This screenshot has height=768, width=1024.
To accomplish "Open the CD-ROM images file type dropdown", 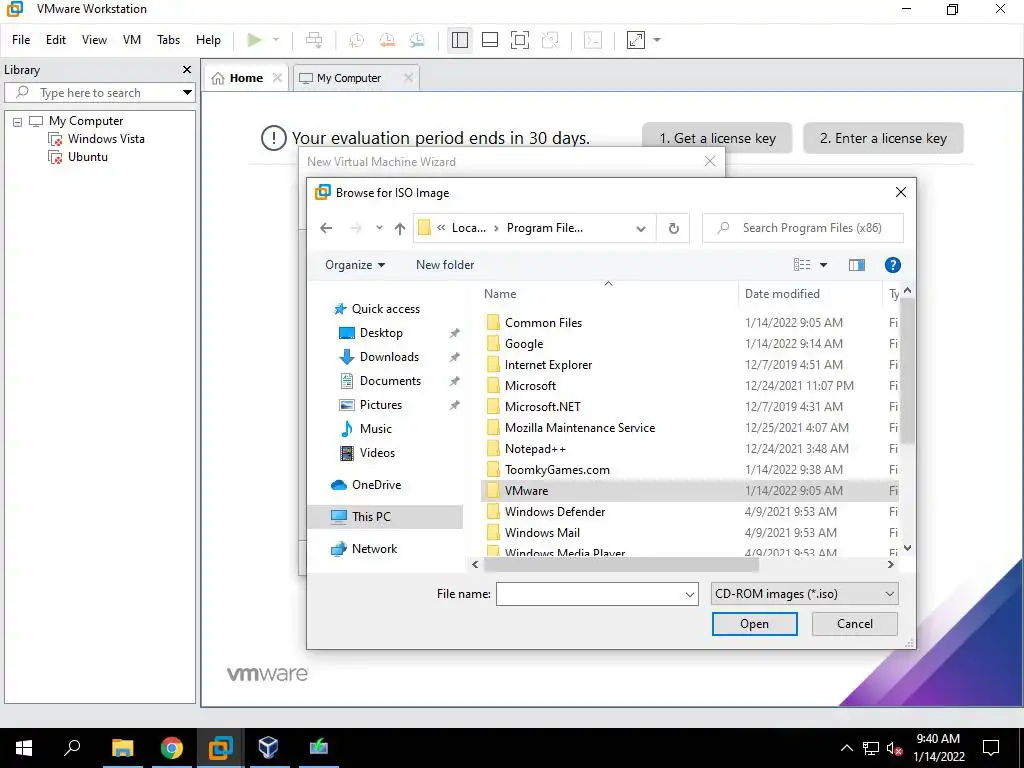I will coord(804,594).
